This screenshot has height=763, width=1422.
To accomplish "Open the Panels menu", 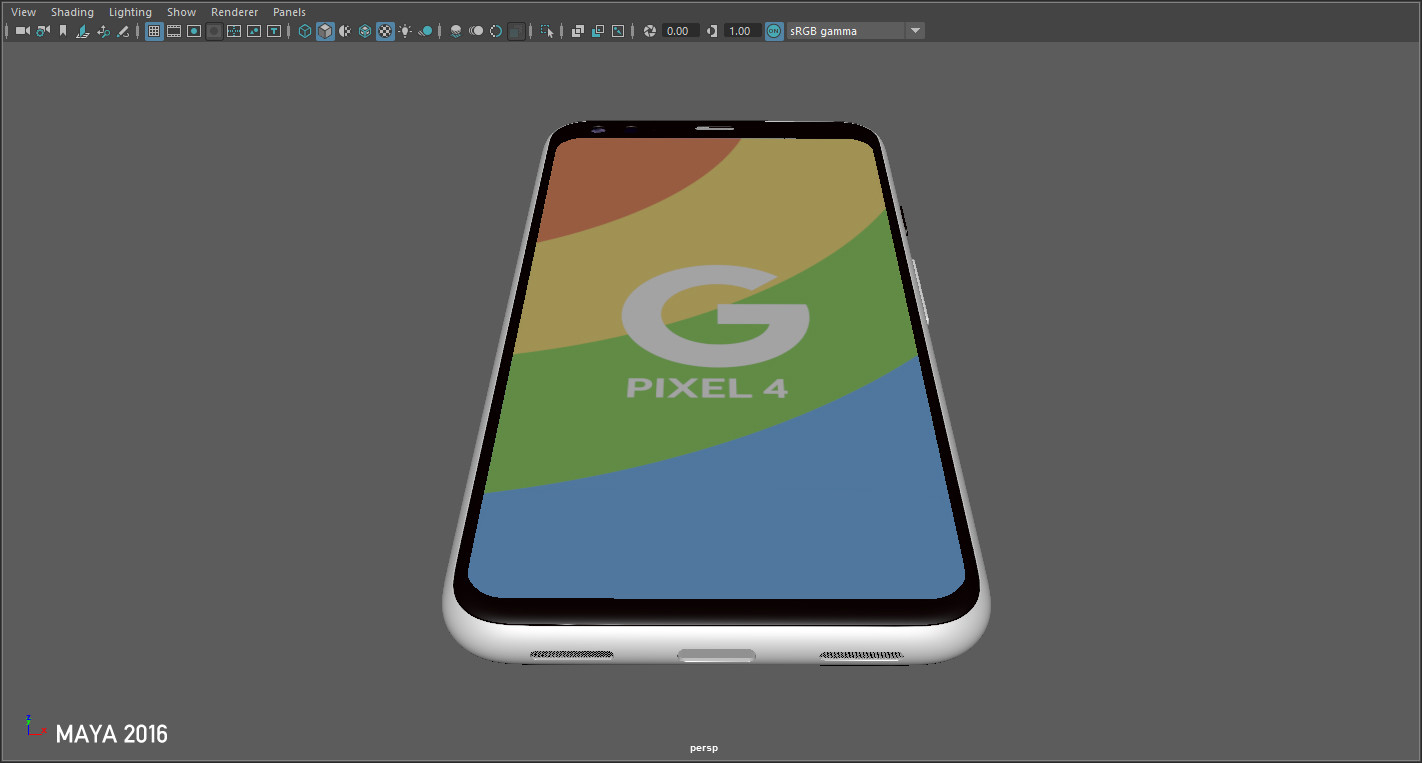I will [289, 11].
